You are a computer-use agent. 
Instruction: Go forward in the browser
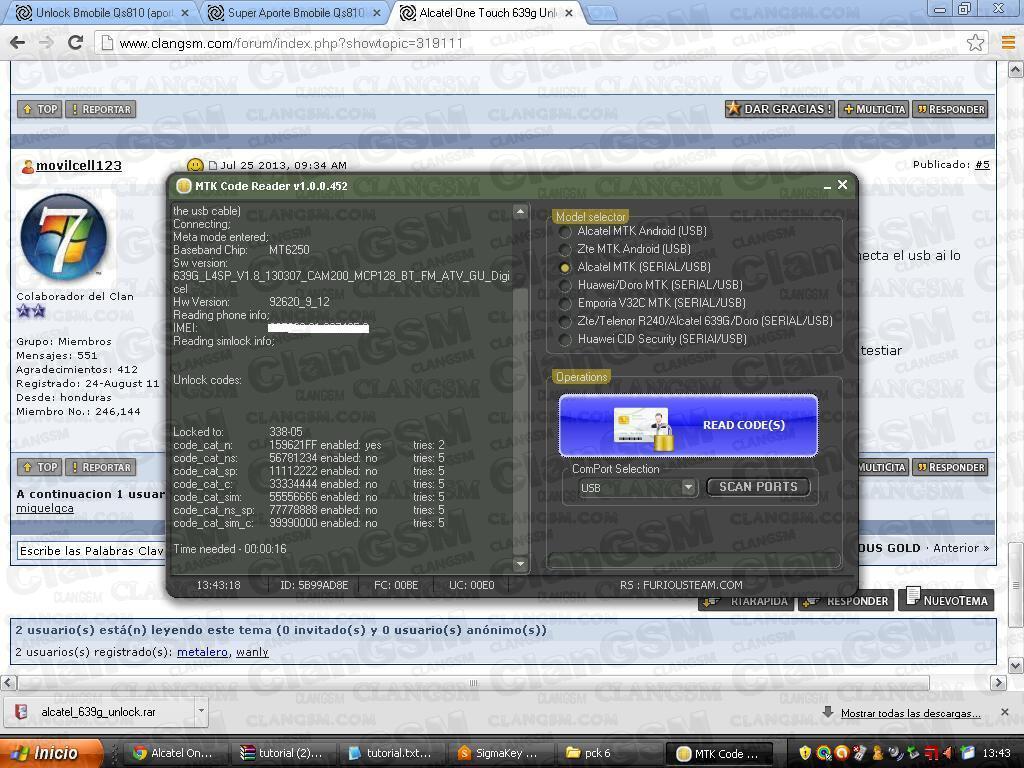46,43
